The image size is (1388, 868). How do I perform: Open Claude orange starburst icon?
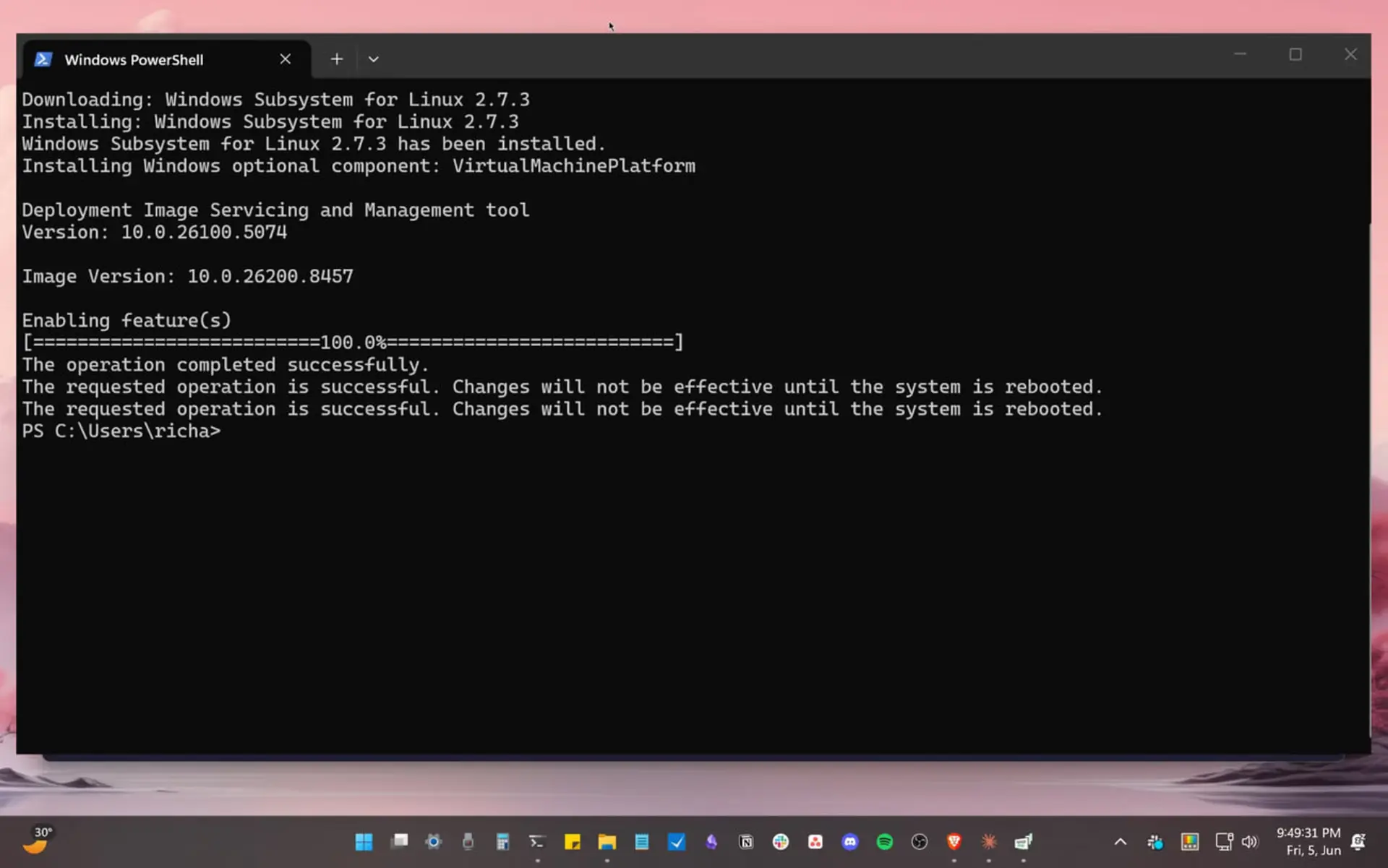[989, 841]
